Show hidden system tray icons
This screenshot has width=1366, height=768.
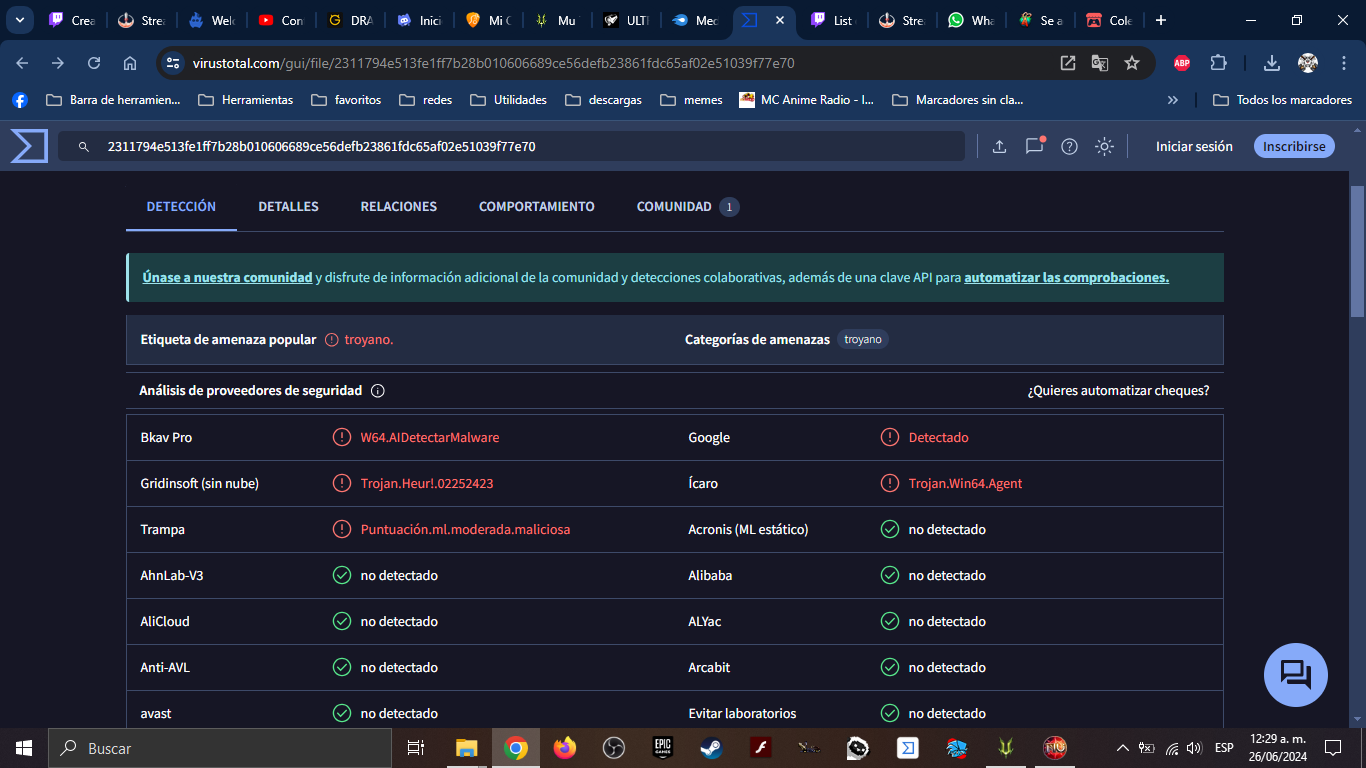tap(1122, 748)
